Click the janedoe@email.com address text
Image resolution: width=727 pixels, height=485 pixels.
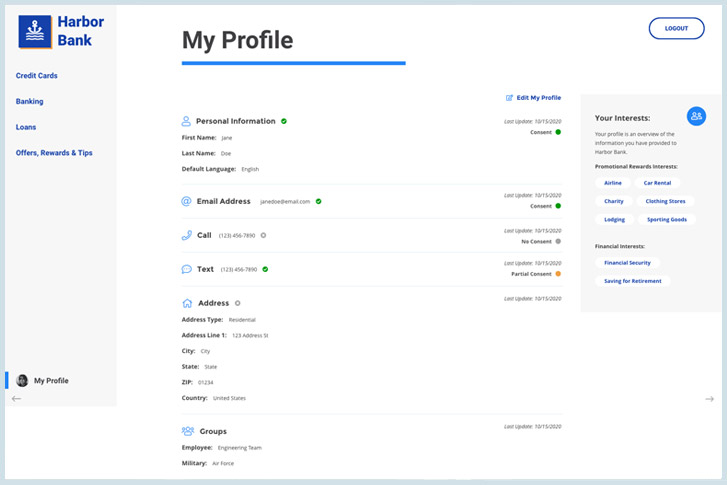pyautogui.click(x=285, y=202)
